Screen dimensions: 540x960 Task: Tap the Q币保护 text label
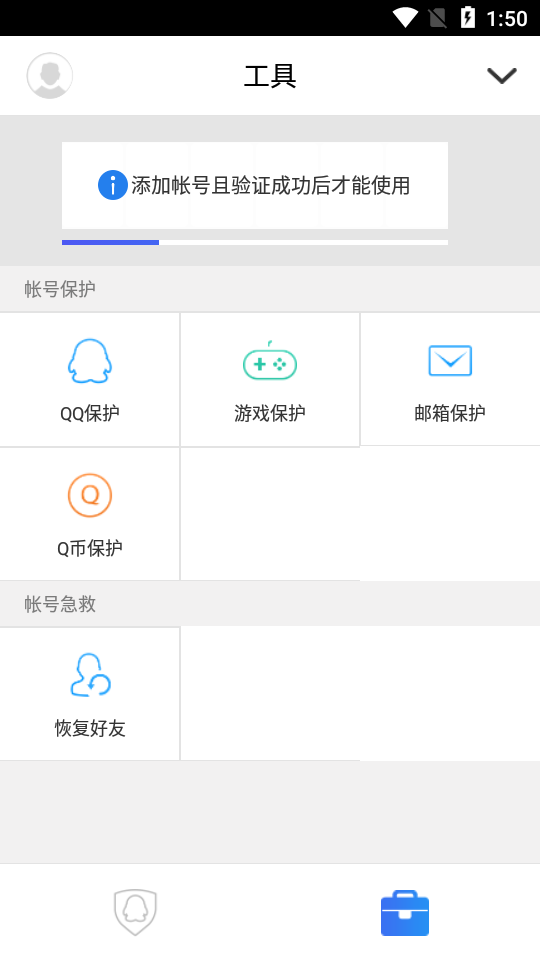tap(89, 548)
